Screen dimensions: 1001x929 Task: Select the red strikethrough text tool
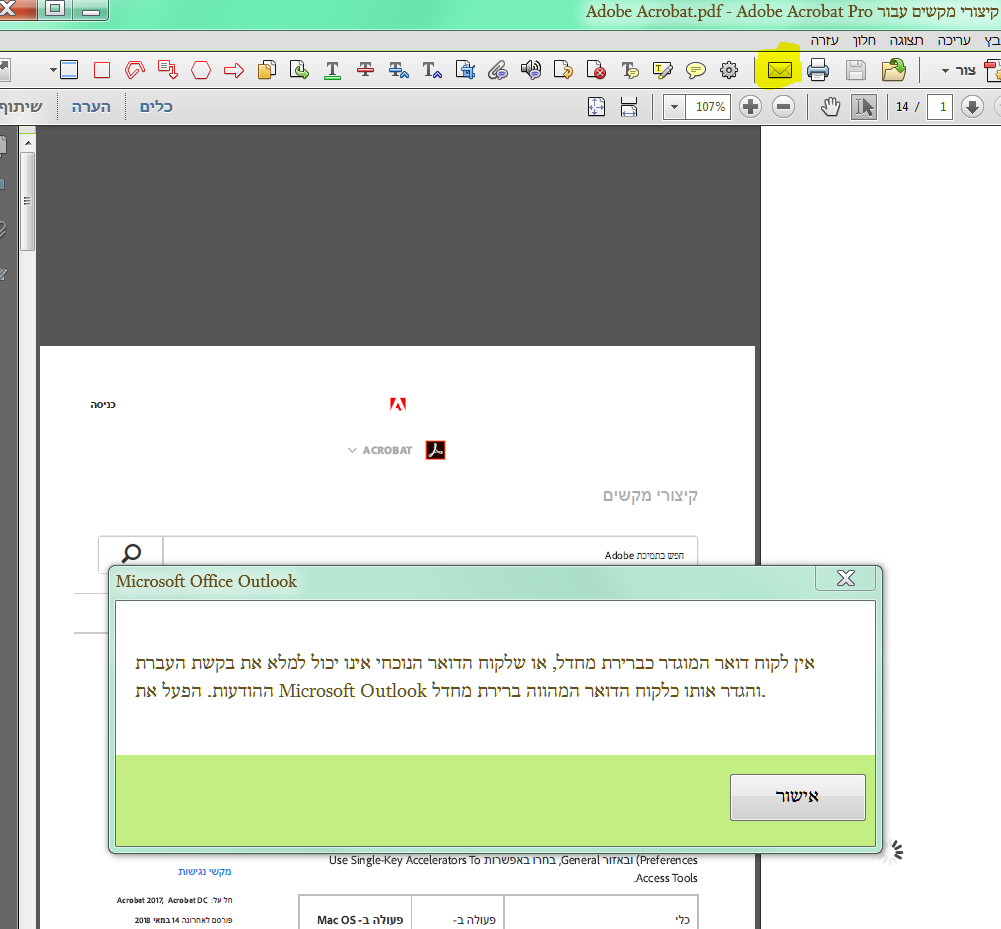click(x=365, y=70)
